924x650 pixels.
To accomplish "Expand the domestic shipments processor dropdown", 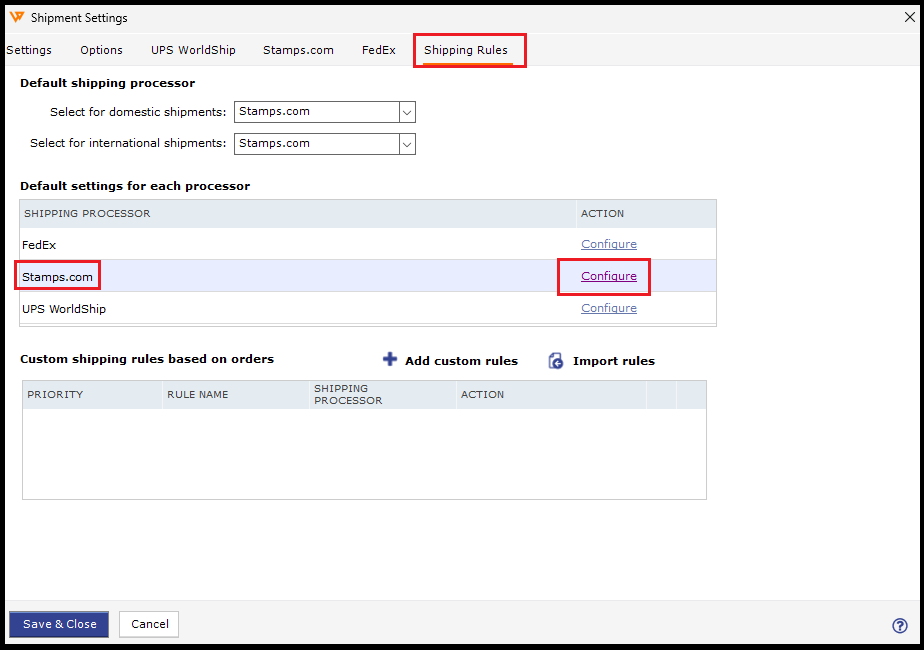I will pyautogui.click(x=406, y=112).
